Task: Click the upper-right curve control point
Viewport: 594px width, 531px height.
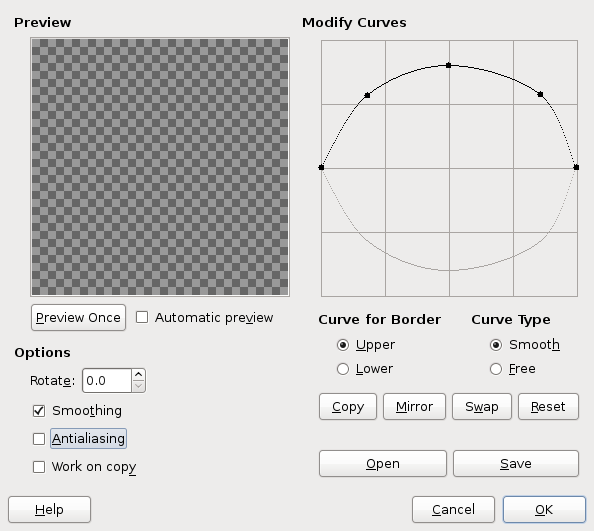Action: (x=541, y=94)
